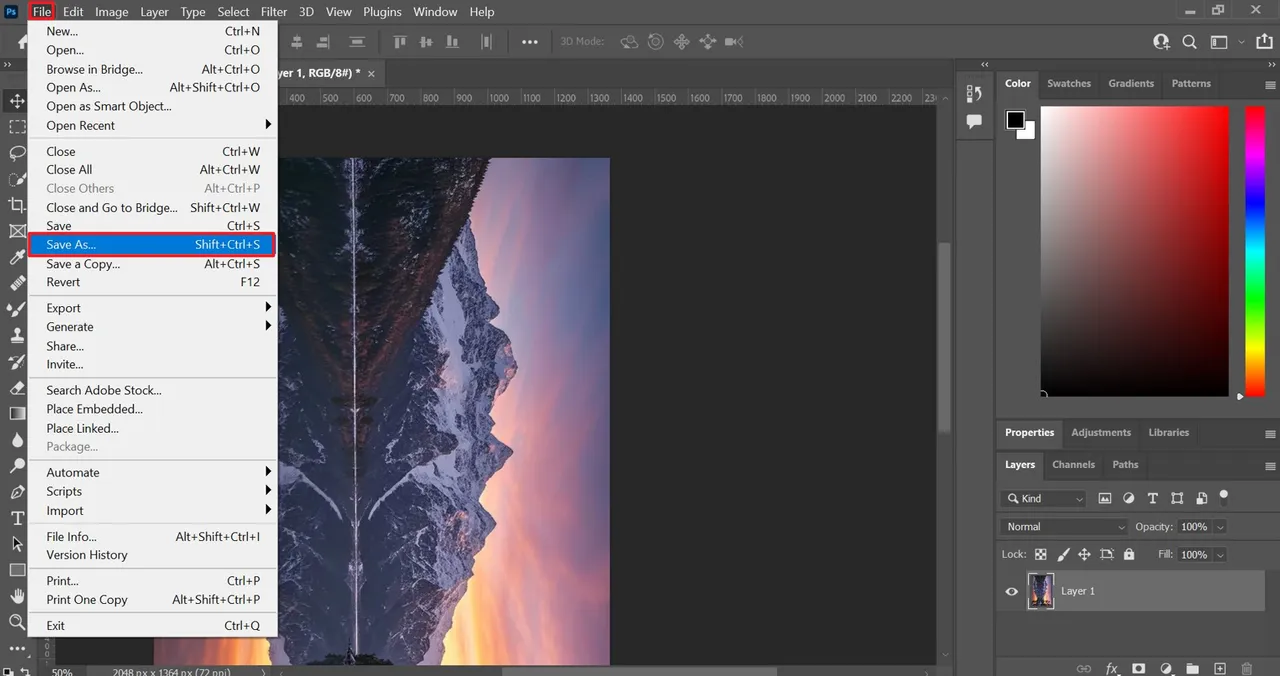
Task: Select the Horizontal Type tool
Action: [x=17, y=517]
